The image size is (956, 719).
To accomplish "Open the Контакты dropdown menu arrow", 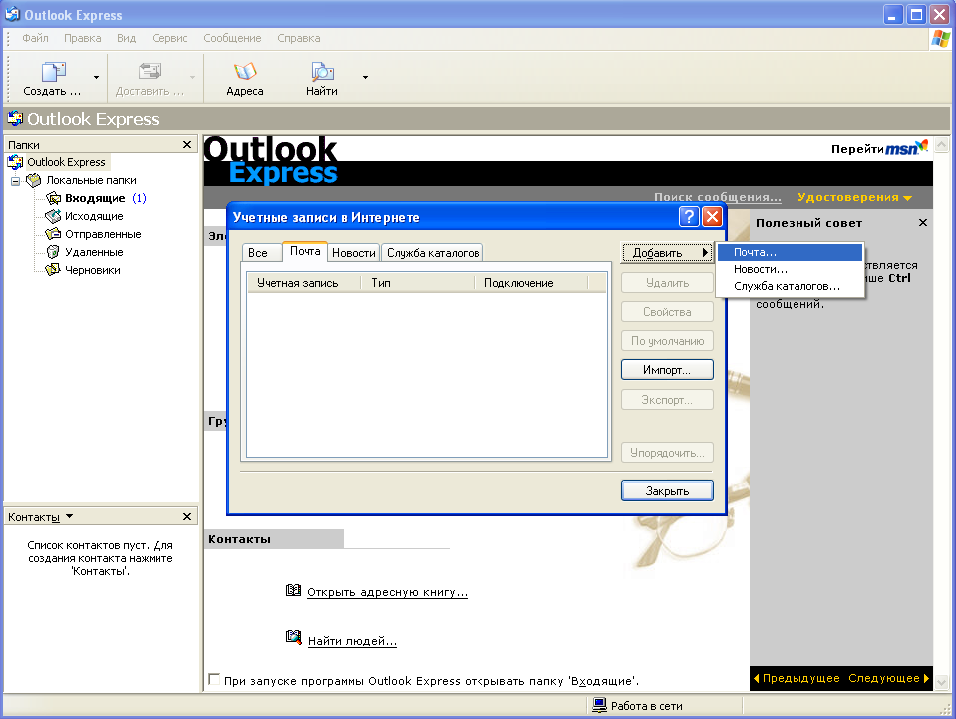I will pos(70,516).
